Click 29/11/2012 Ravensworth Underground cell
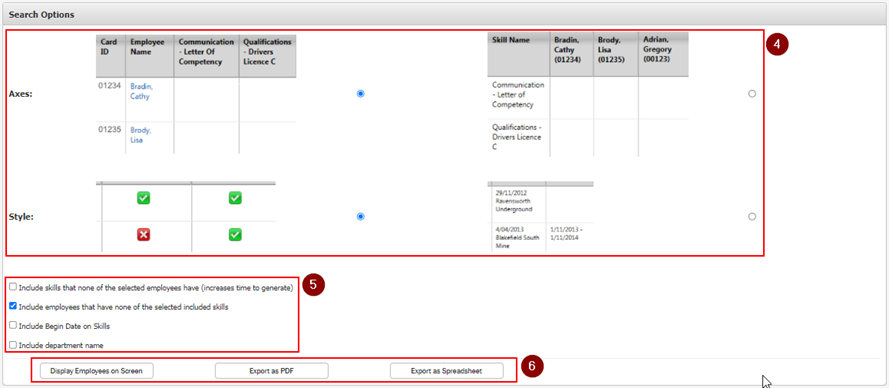Viewport: 889px width, 388px height. 513,201
